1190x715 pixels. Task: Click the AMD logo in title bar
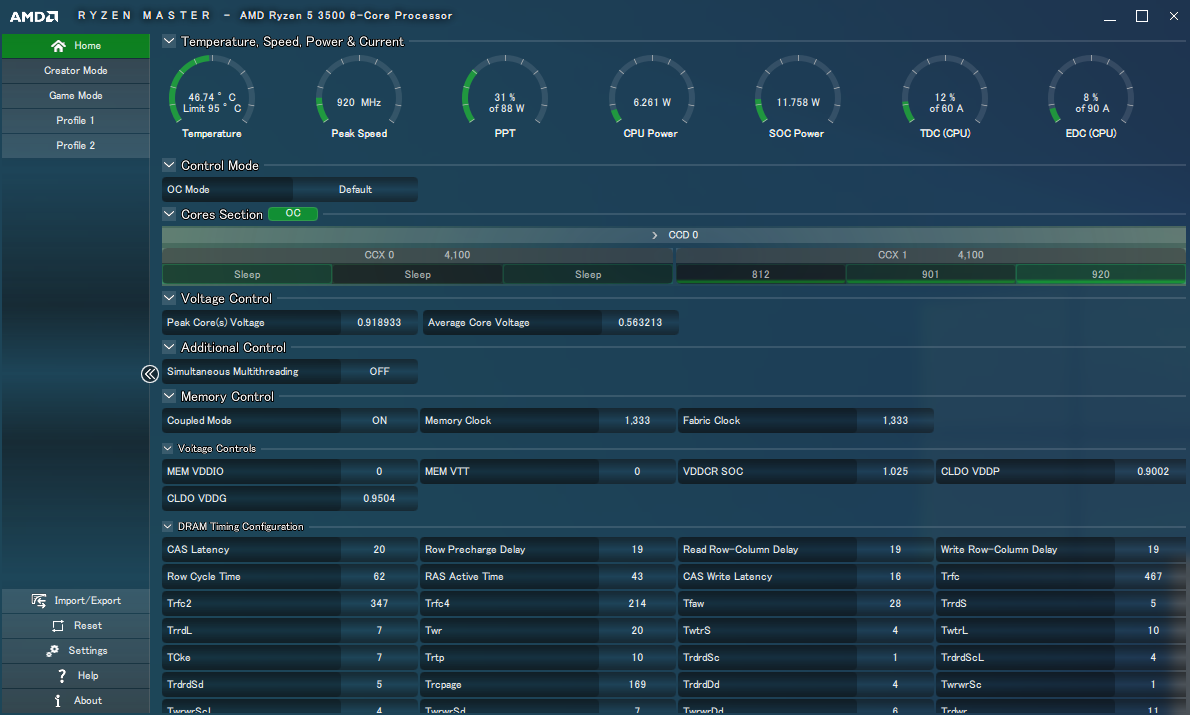(32, 16)
